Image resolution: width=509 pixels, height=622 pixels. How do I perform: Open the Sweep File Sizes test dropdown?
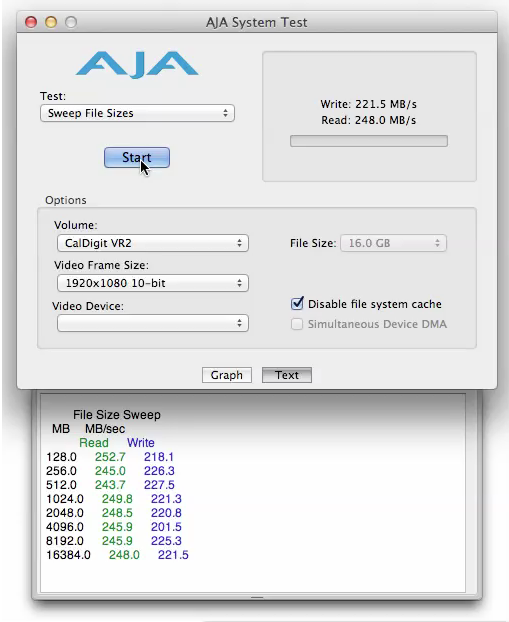137,113
